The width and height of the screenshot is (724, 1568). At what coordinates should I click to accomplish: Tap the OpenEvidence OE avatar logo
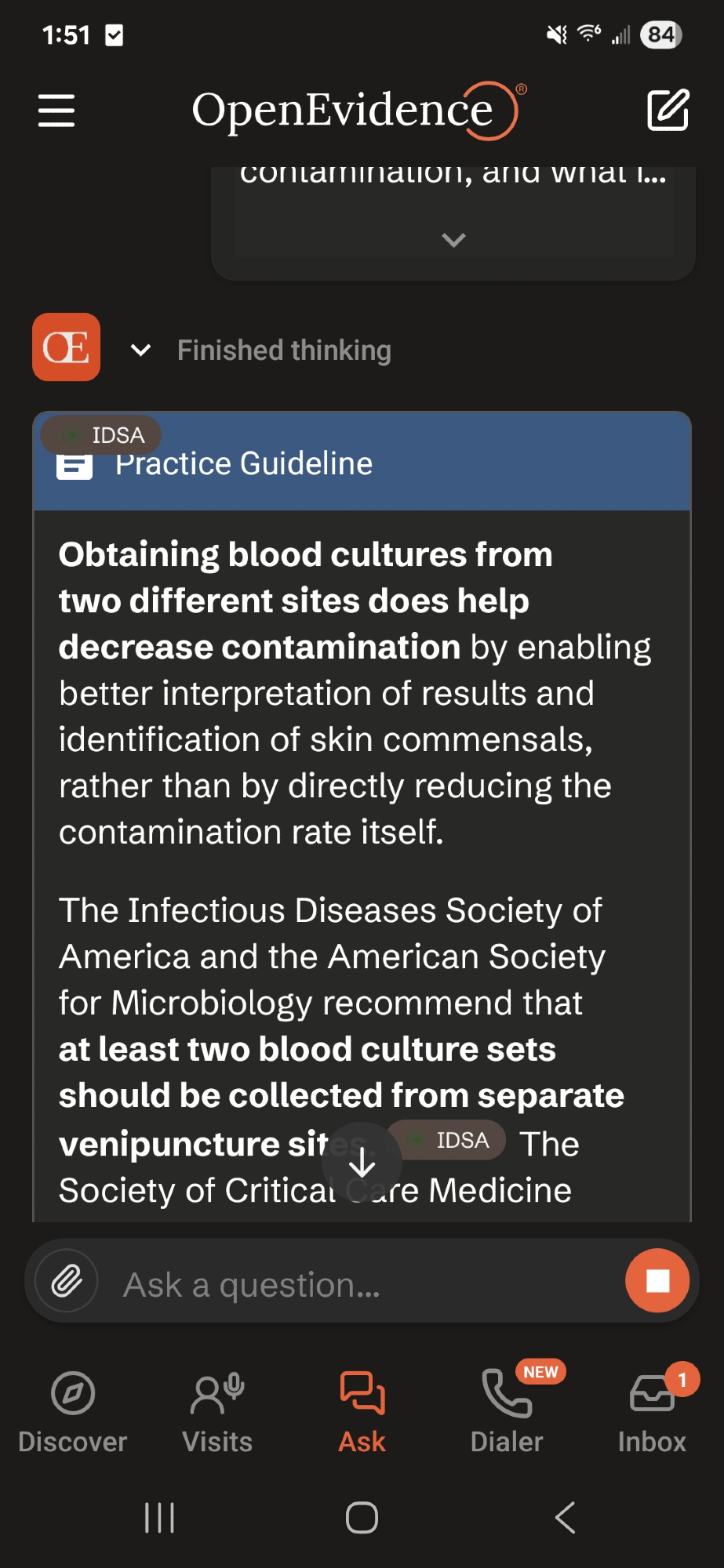coord(67,347)
